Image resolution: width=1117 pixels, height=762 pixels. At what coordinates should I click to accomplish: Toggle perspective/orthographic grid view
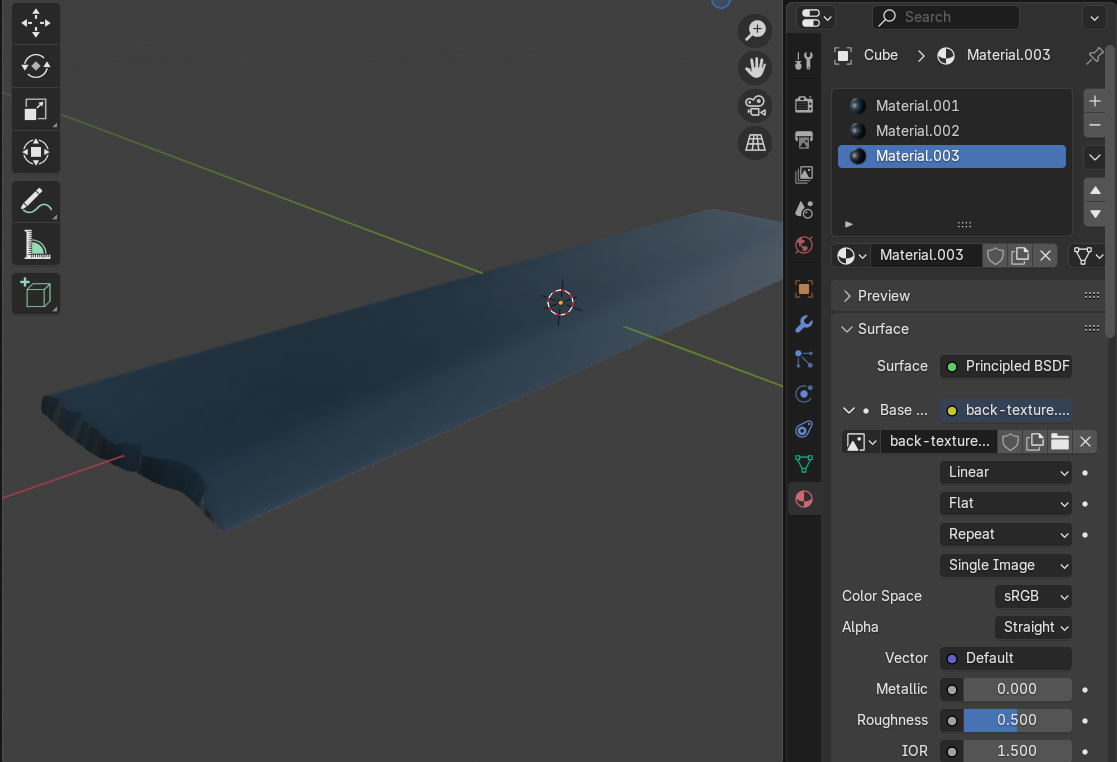pos(755,143)
